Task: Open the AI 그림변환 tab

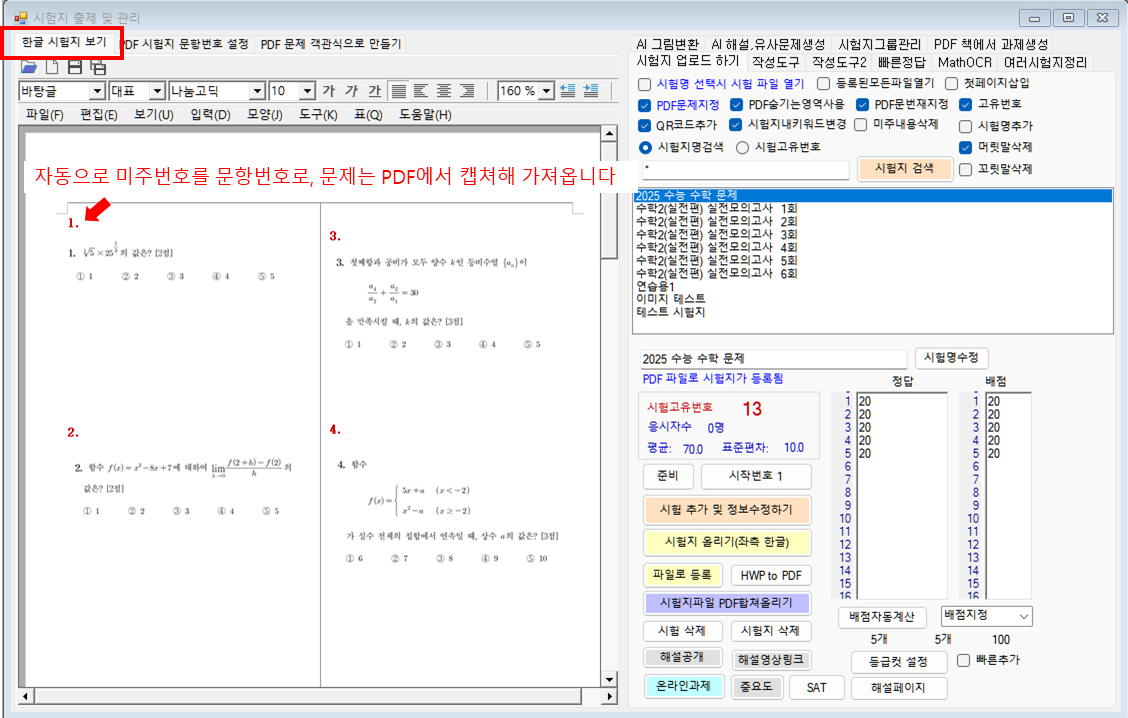Action: [x=667, y=44]
